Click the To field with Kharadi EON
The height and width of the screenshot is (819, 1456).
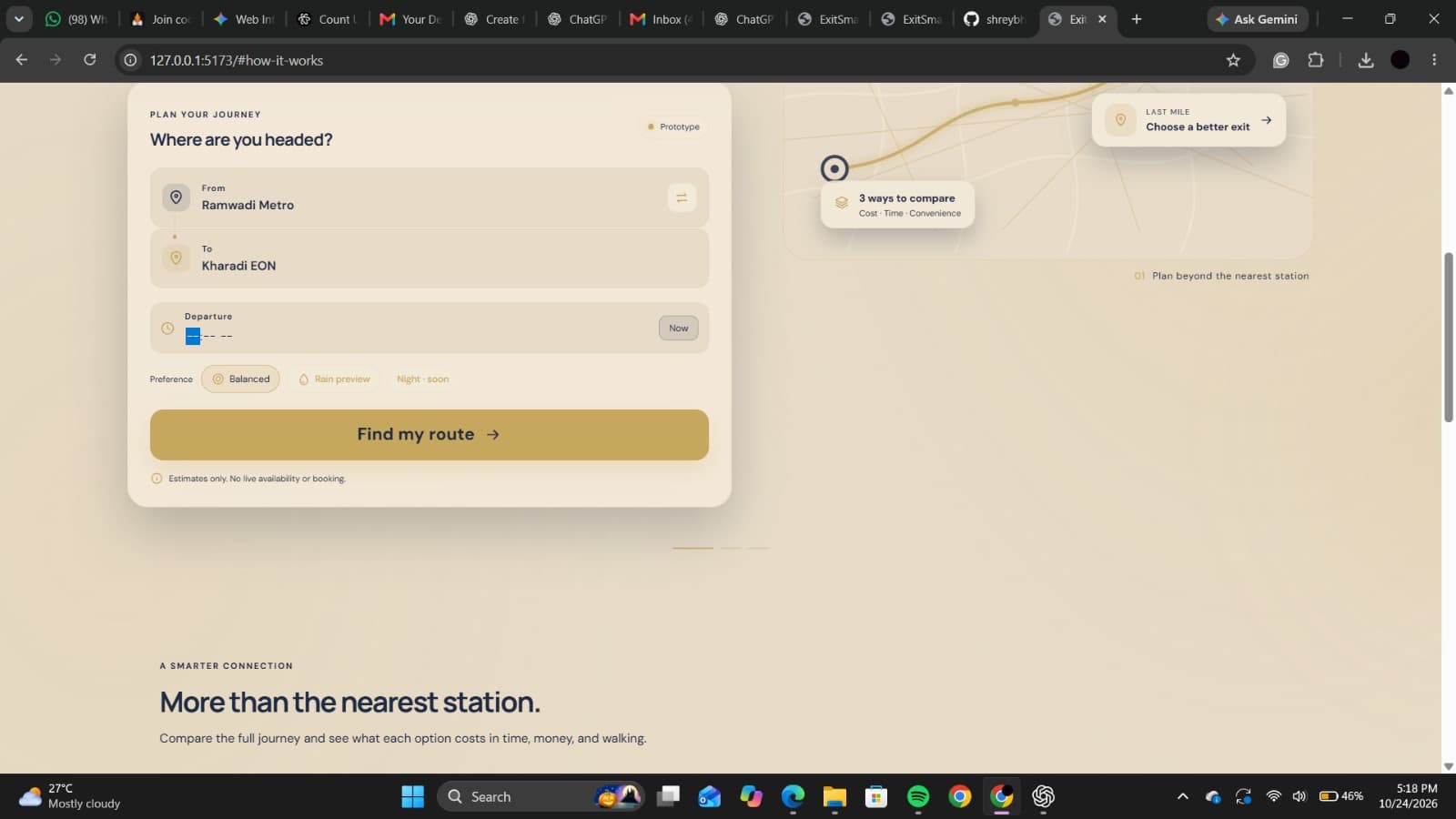(430, 258)
